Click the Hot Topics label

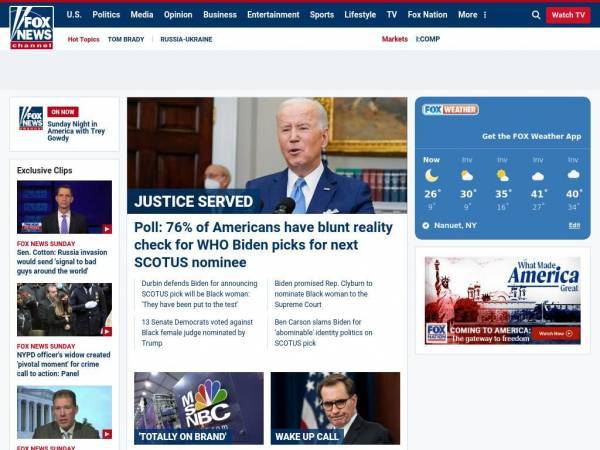83,39
